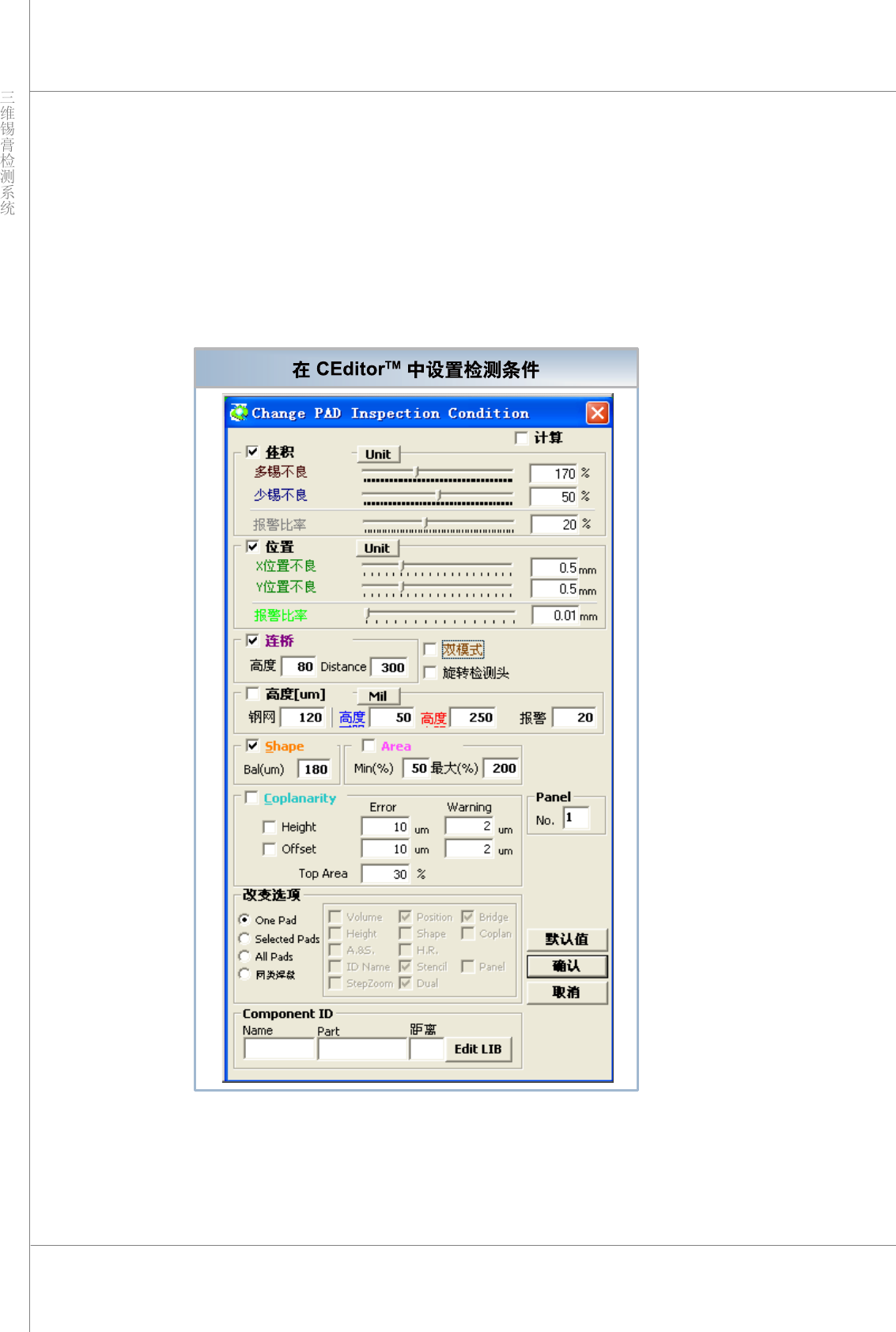The width and height of the screenshot is (896, 1332).
Task: Toggle the Shape checkbox
Action: pos(252,745)
